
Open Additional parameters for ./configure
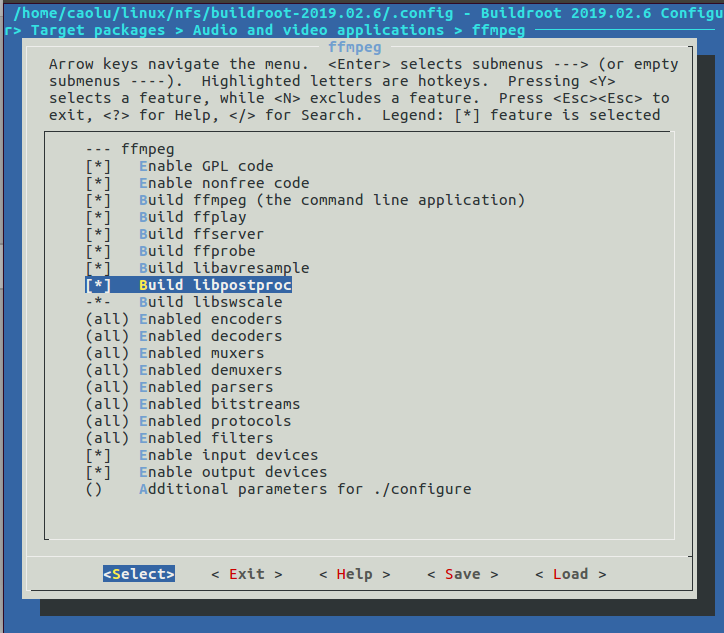(279, 489)
